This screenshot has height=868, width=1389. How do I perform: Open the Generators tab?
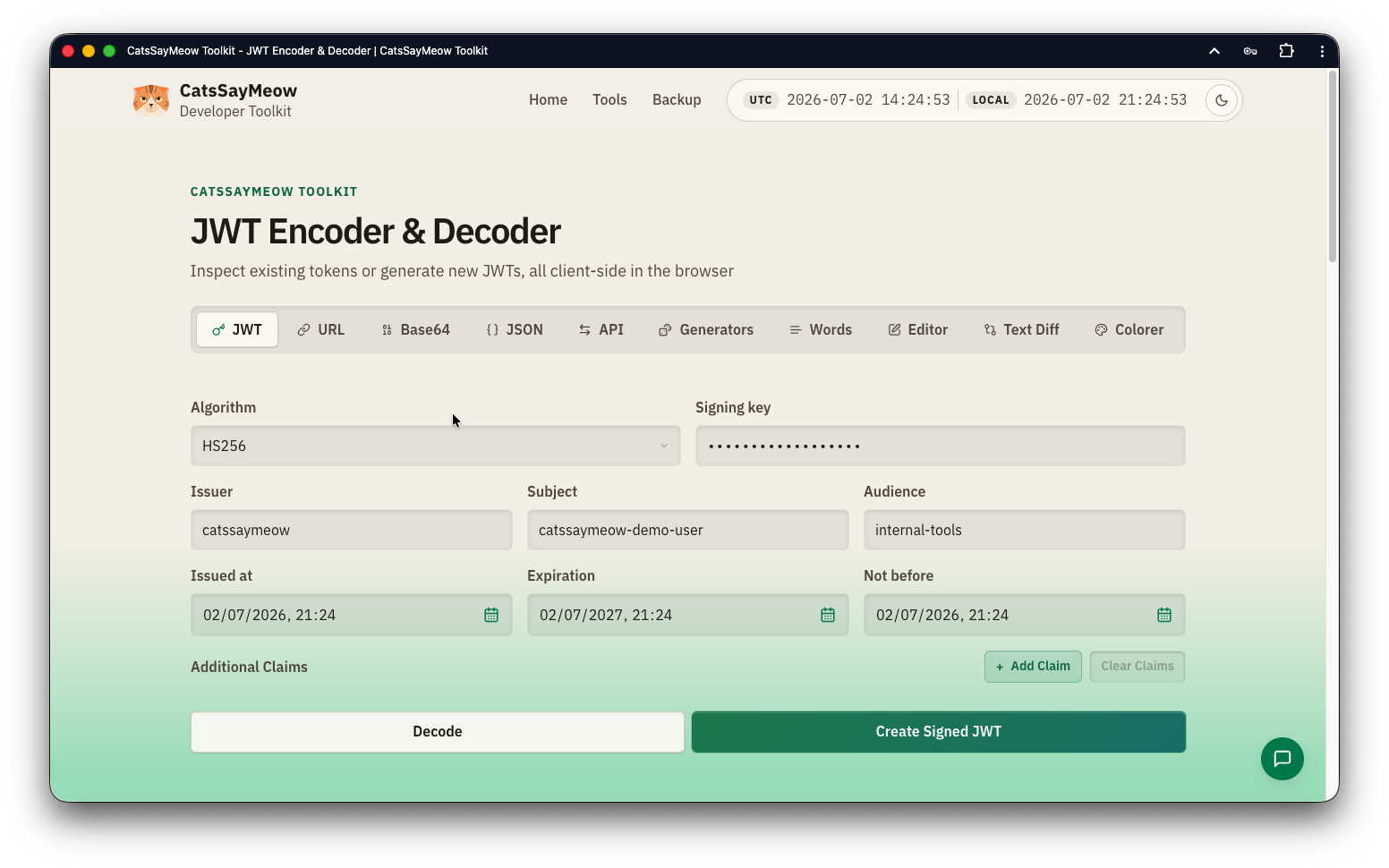[x=706, y=329]
